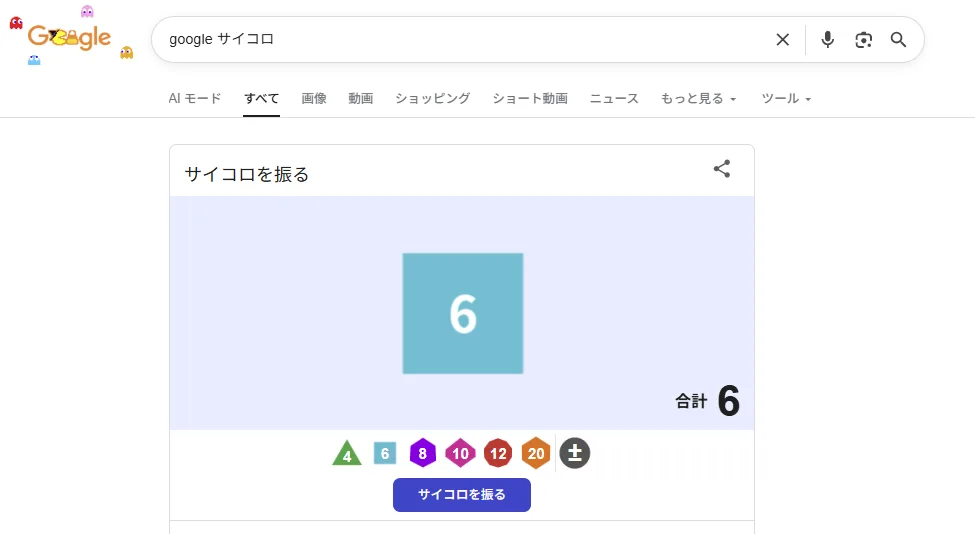Choose the orange 20-sided die

[536, 453]
